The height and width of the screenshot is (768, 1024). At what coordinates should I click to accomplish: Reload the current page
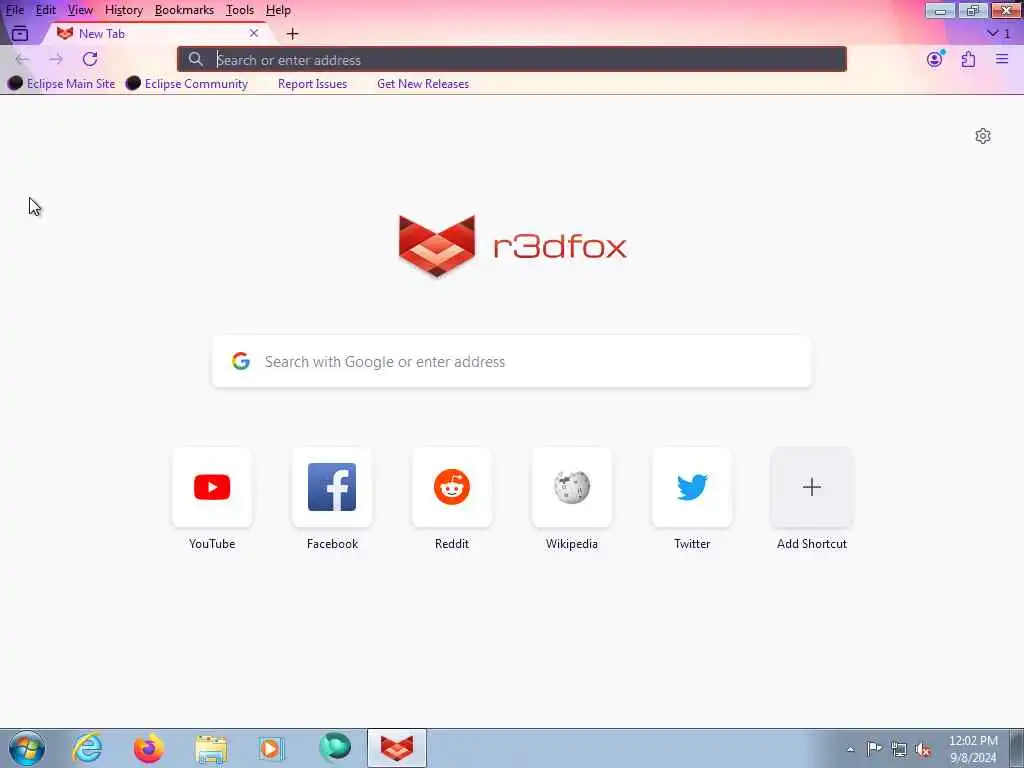coord(90,59)
